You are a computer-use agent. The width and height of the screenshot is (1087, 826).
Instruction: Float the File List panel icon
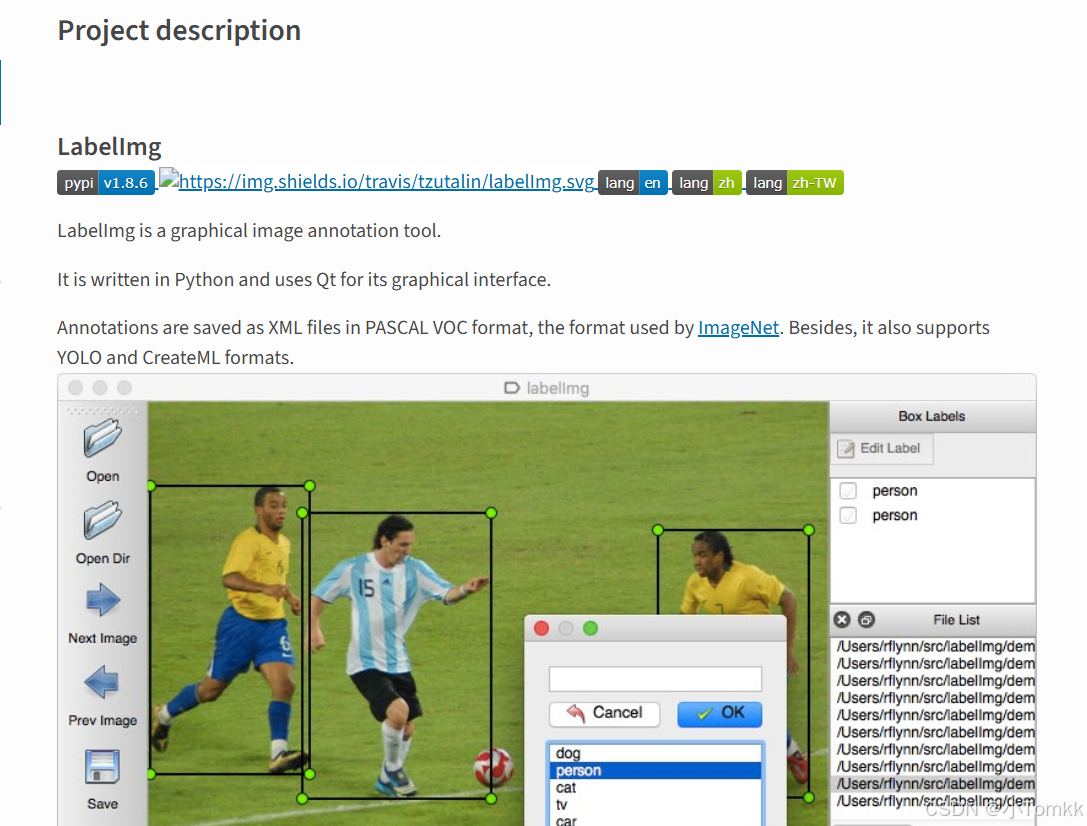click(867, 620)
